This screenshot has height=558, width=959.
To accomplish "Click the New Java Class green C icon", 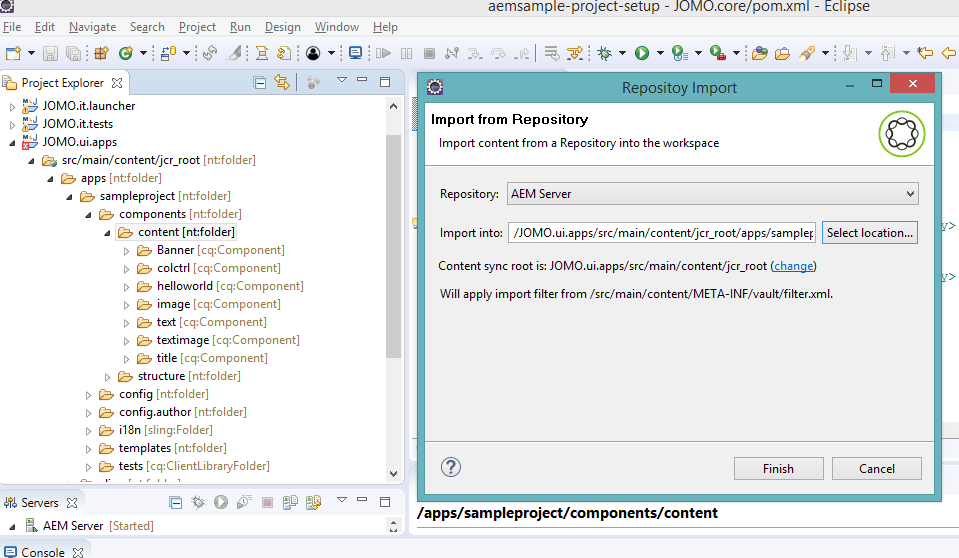I will pyautogui.click(x=126, y=53).
